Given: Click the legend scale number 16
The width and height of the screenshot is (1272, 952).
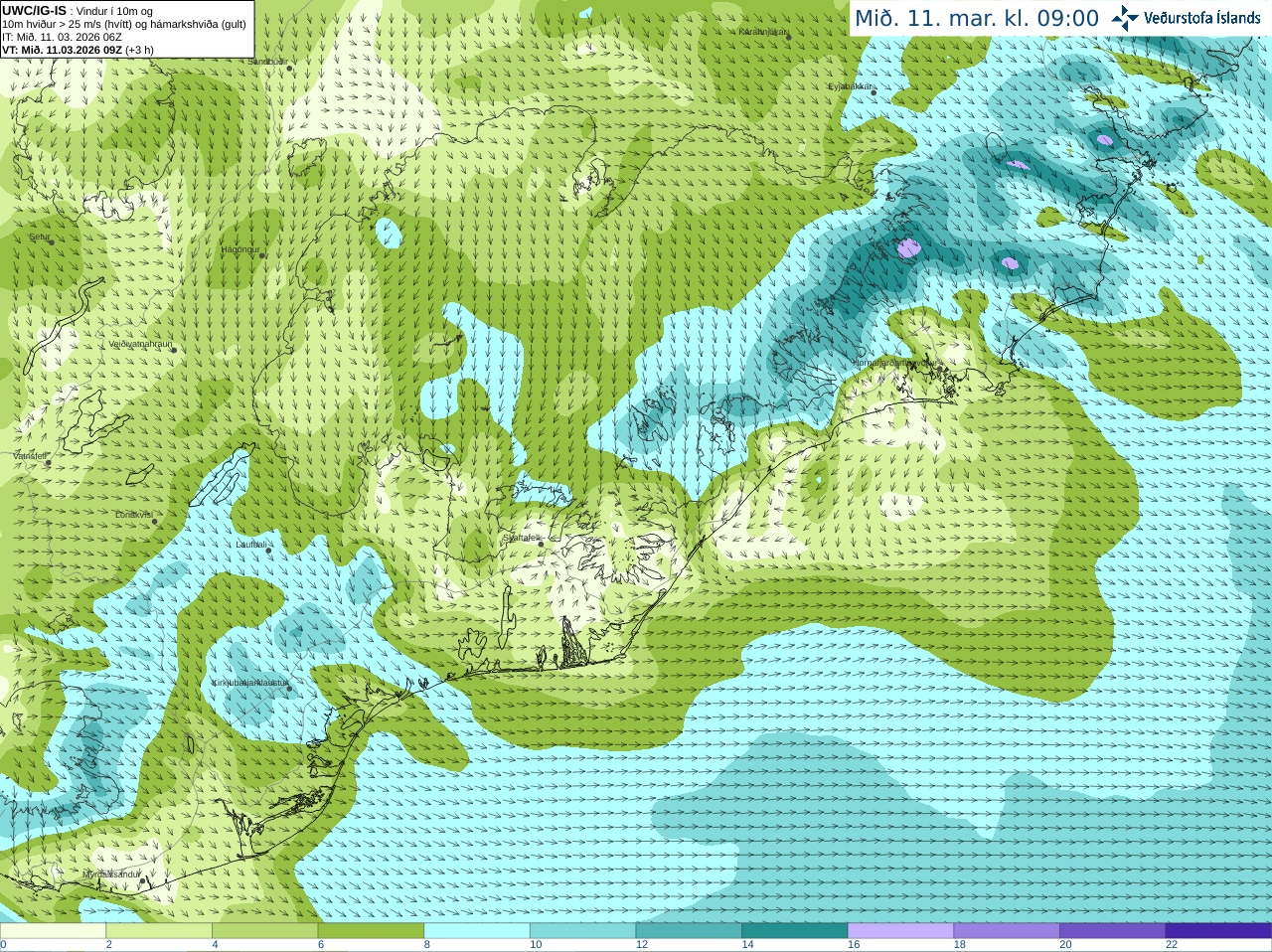Looking at the screenshot, I should tap(854, 945).
